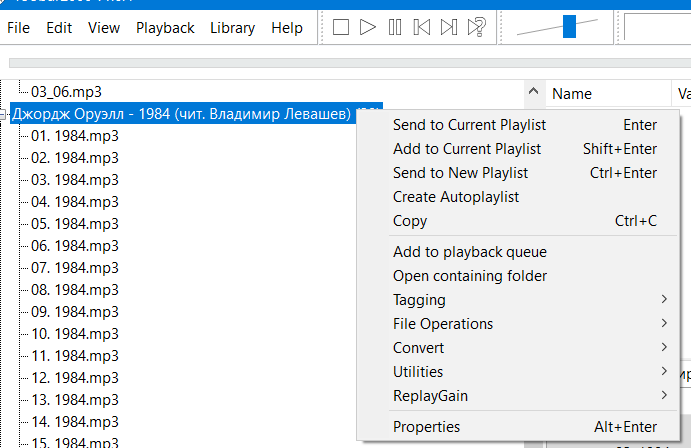Click the tree scrollbar up arrow
691x448 pixels.
[x=533, y=93]
